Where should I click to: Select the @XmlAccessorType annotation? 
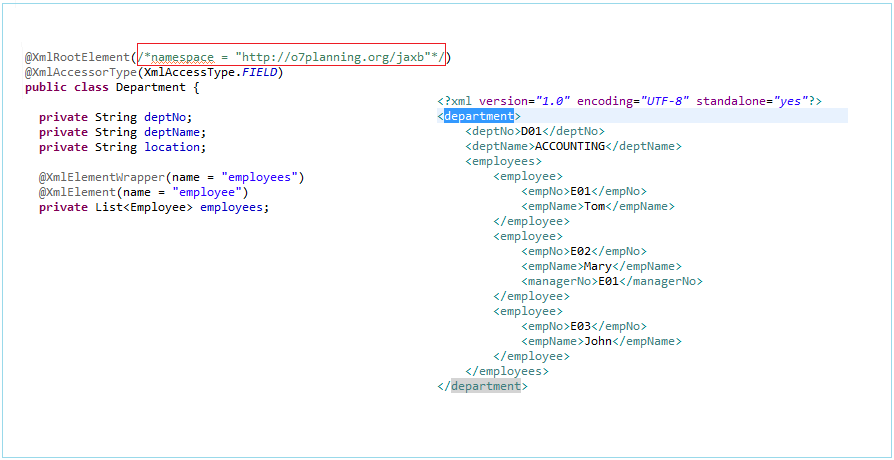[81, 72]
